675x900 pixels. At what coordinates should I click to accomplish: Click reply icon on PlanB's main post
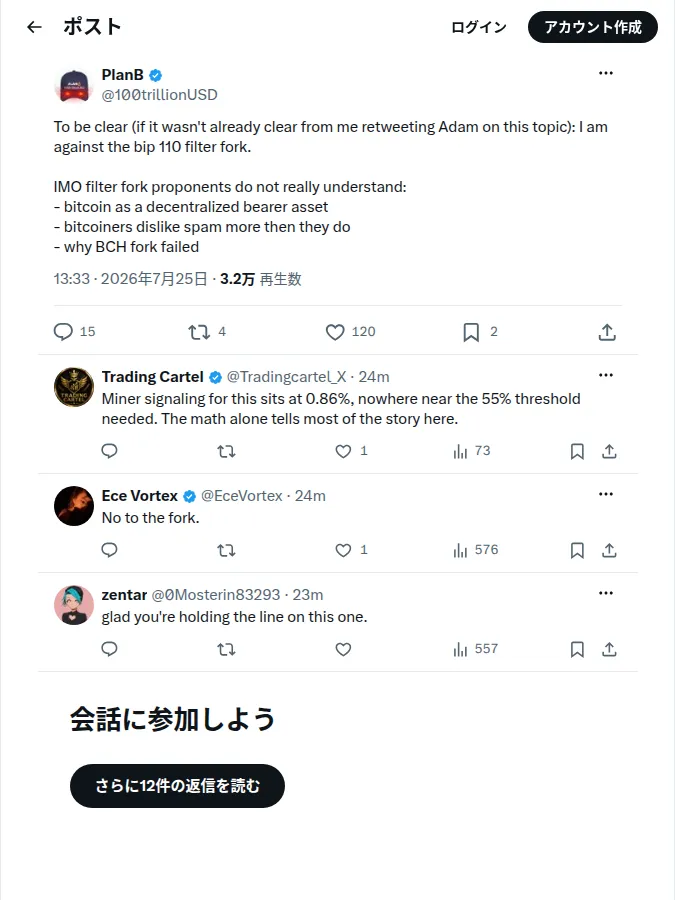pyautogui.click(x=63, y=332)
